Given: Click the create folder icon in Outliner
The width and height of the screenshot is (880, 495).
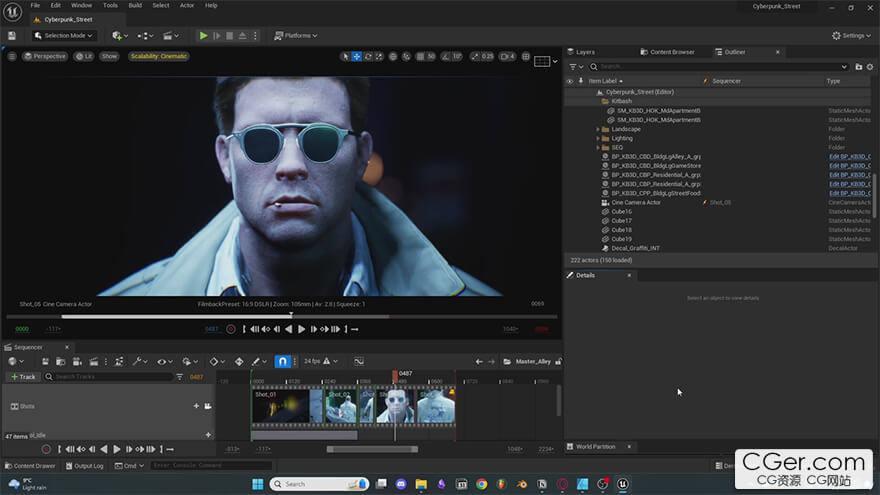Looking at the screenshot, I should (x=858, y=67).
